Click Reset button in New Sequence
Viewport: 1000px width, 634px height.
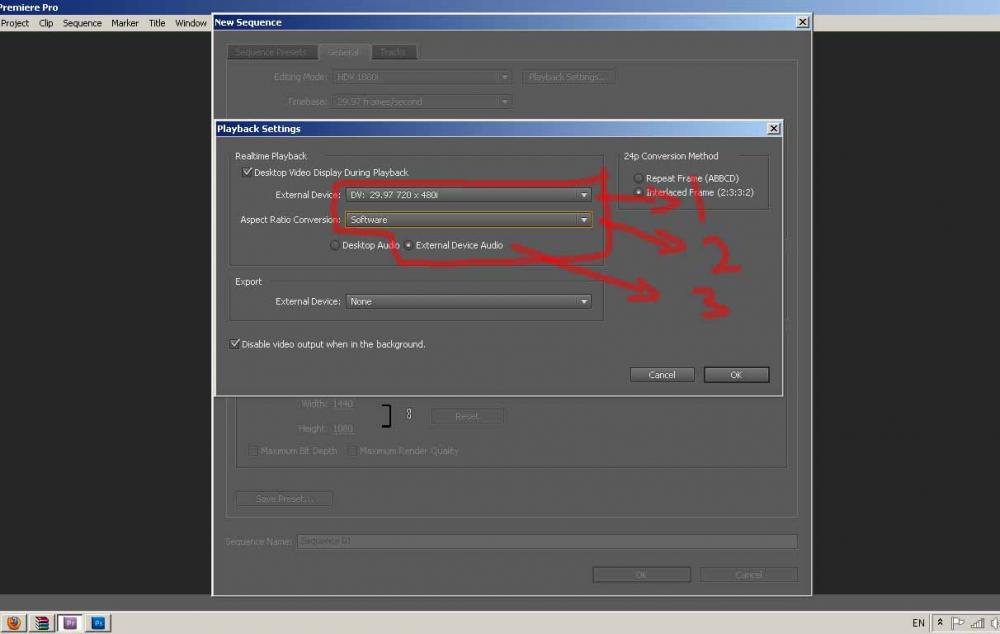click(x=467, y=416)
